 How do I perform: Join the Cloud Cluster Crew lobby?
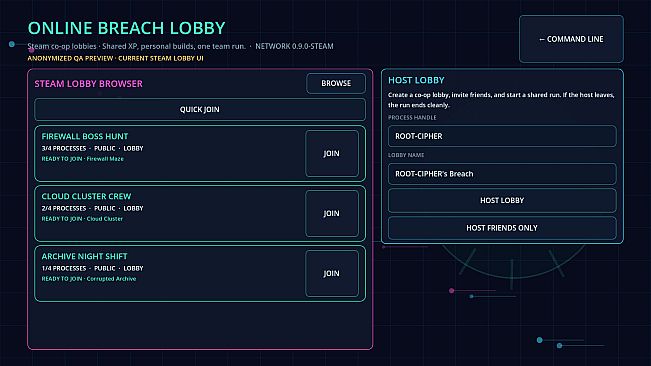coord(332,213)
